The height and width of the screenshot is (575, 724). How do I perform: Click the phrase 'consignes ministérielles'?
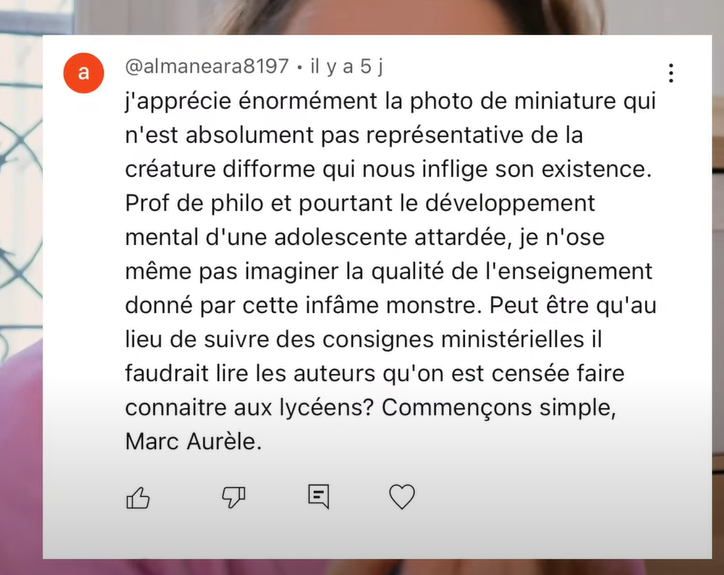[x=453, y=339]
